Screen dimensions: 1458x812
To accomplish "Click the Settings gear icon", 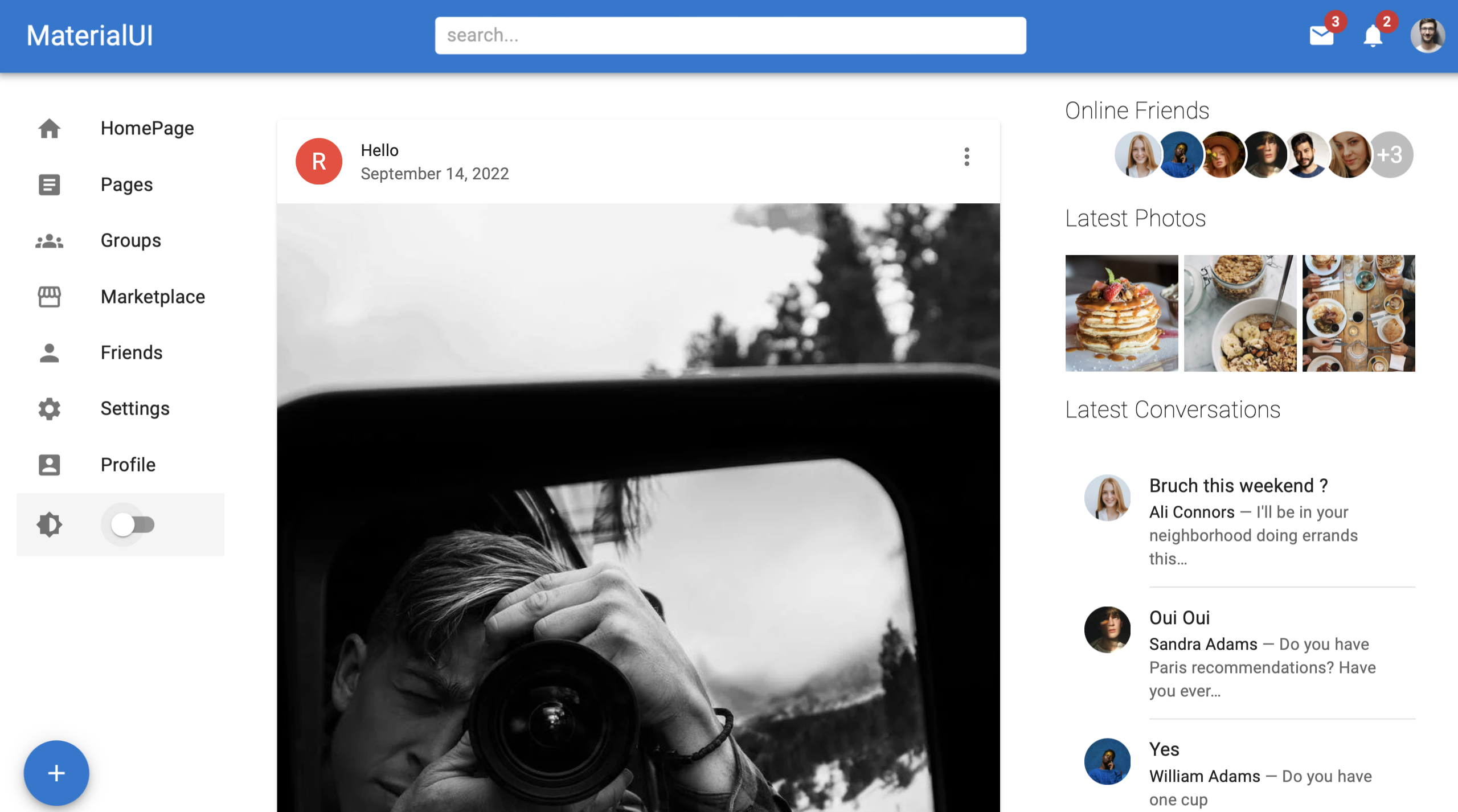I will point(50,409).
